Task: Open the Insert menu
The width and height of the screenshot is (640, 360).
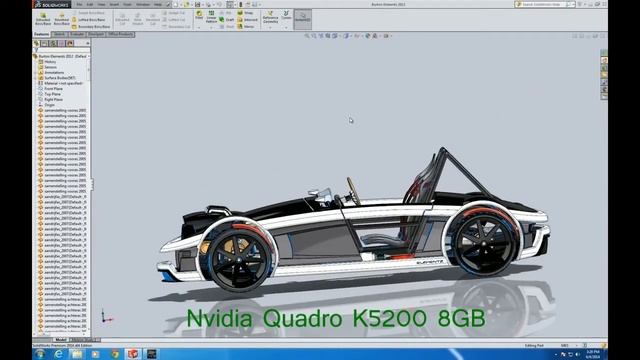Action: click(114, 4)
